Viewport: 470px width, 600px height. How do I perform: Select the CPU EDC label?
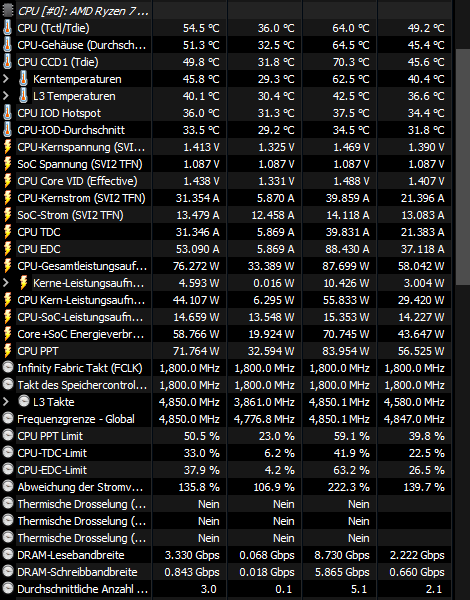(39, 249)
